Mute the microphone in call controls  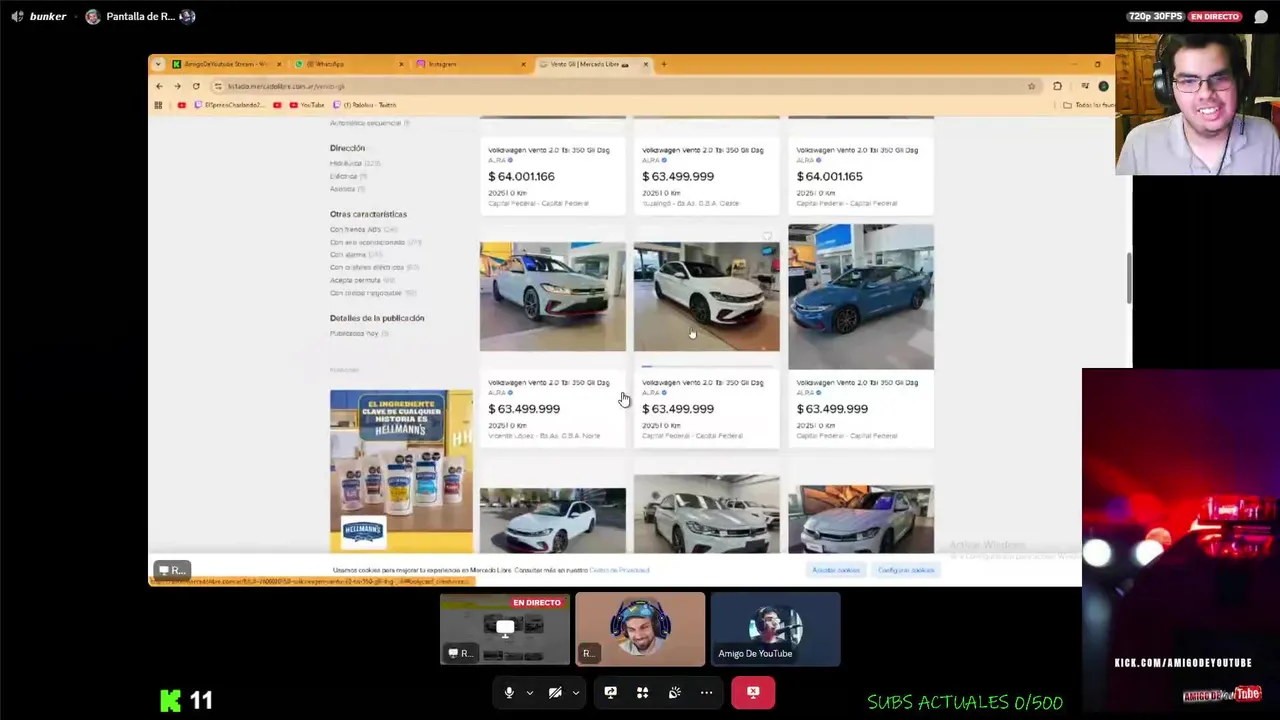point(509,692)
